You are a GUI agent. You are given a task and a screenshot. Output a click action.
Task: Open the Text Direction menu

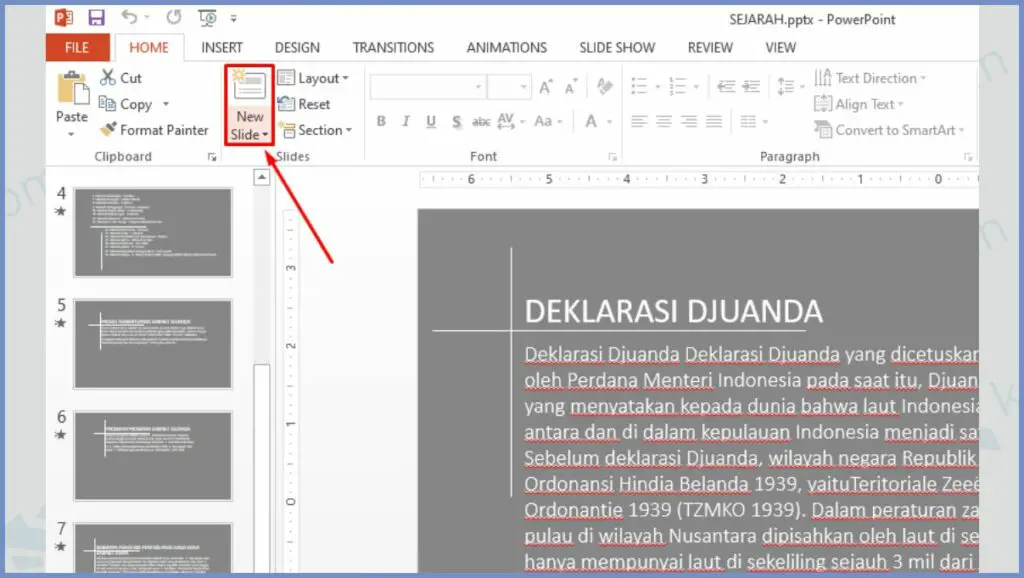coord(871,78)
